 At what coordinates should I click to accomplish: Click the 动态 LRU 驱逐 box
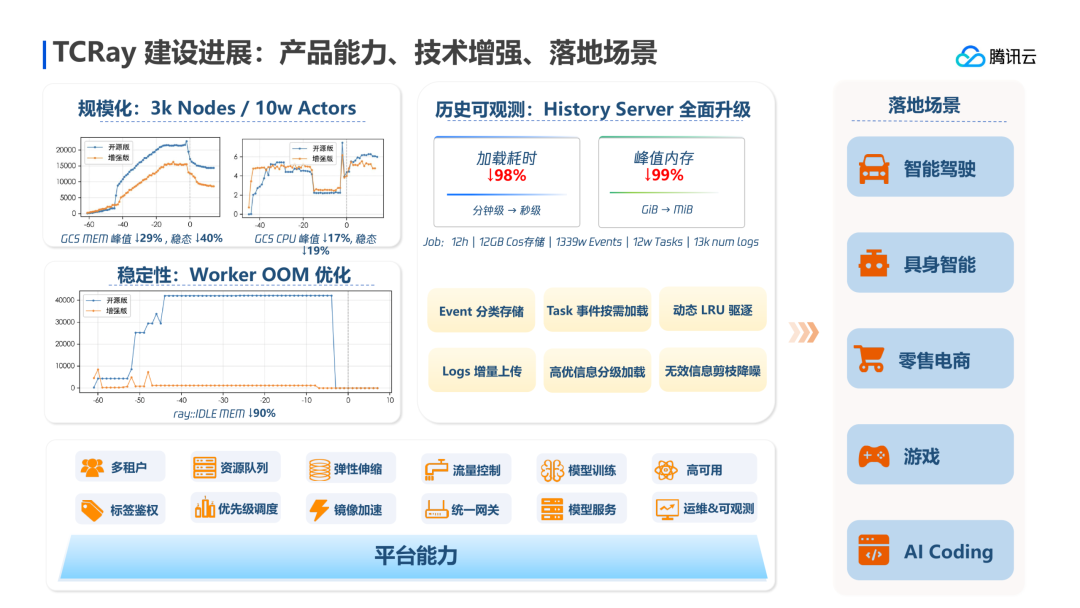coord(713,310)
